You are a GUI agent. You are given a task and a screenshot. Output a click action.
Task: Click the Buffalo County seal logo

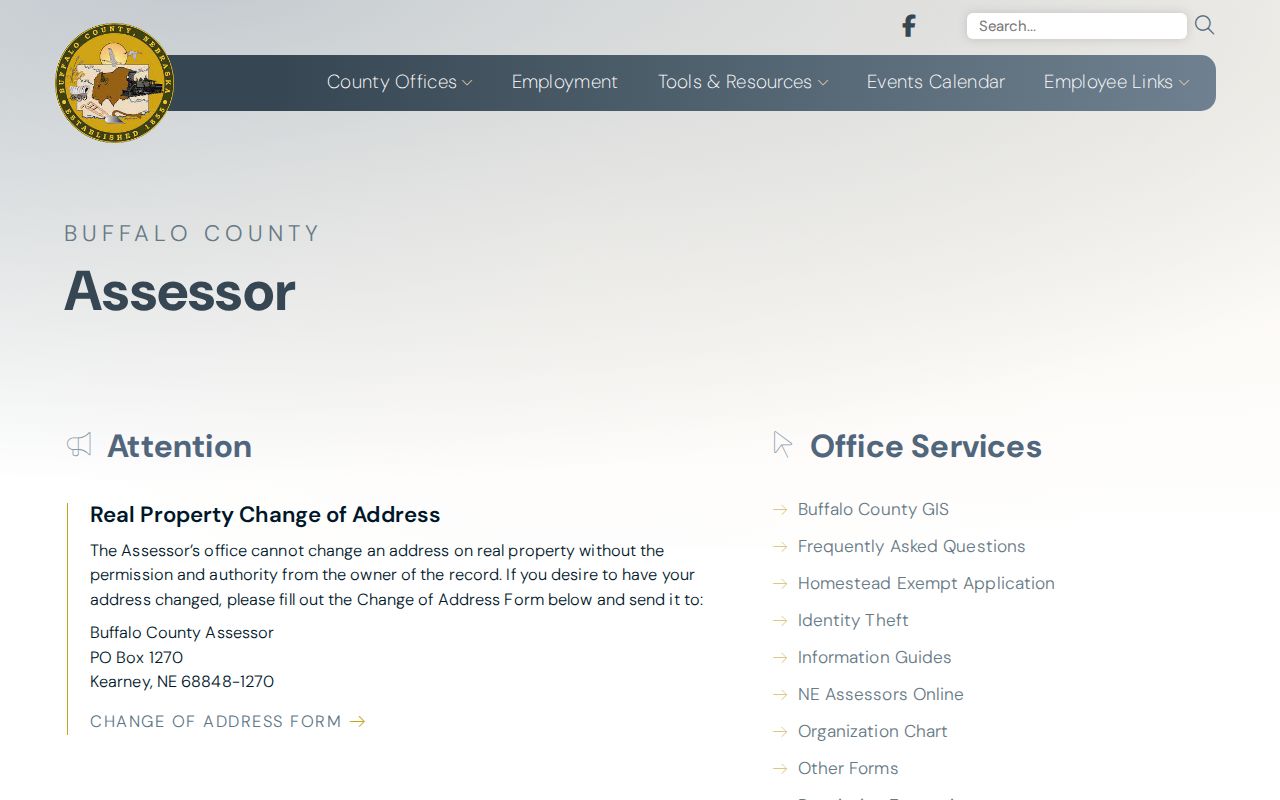114,83
